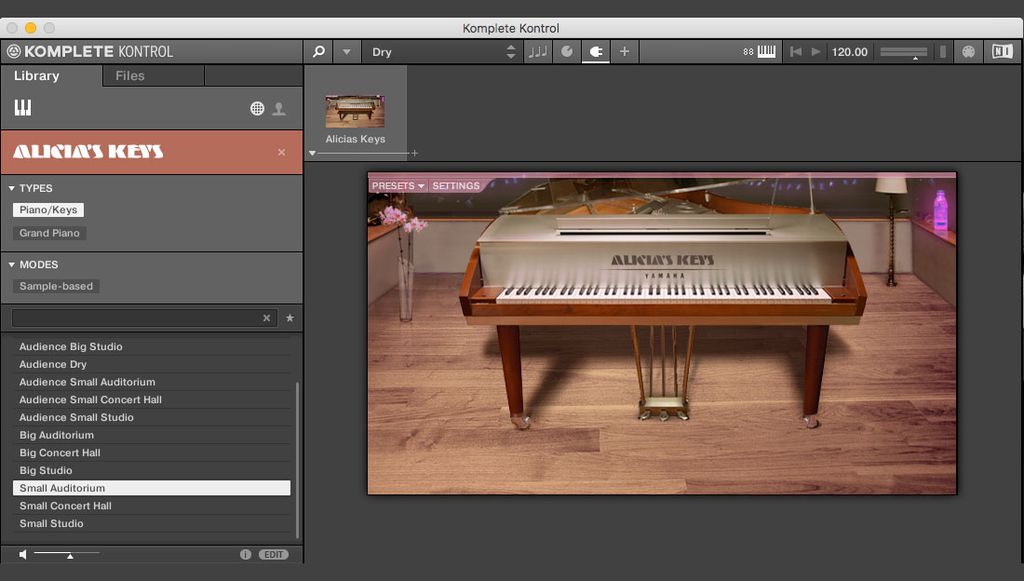Click the browser search magnifier icon
Image resolution: width=1024 pixels, height=581 pixels.
point(319,52)
